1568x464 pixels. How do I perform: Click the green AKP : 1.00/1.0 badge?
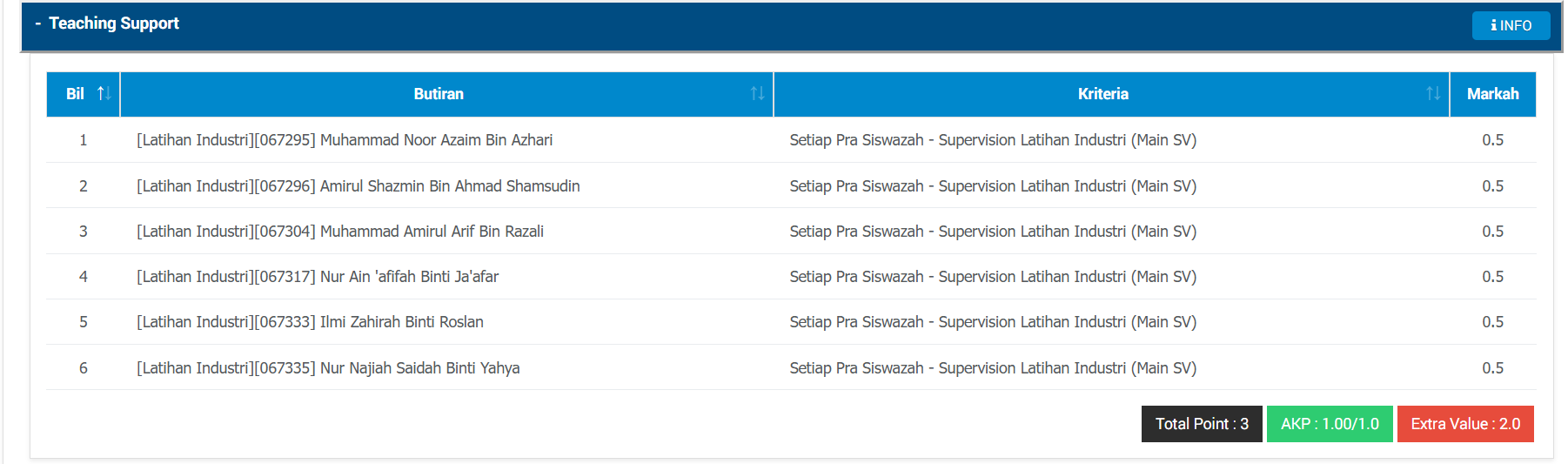point(1330,424)
